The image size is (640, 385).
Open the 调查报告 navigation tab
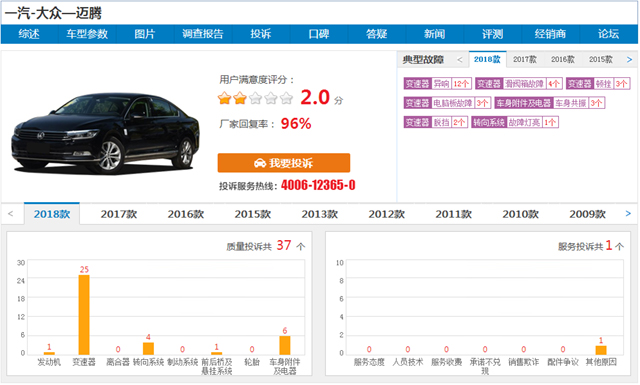pos(203,34)
